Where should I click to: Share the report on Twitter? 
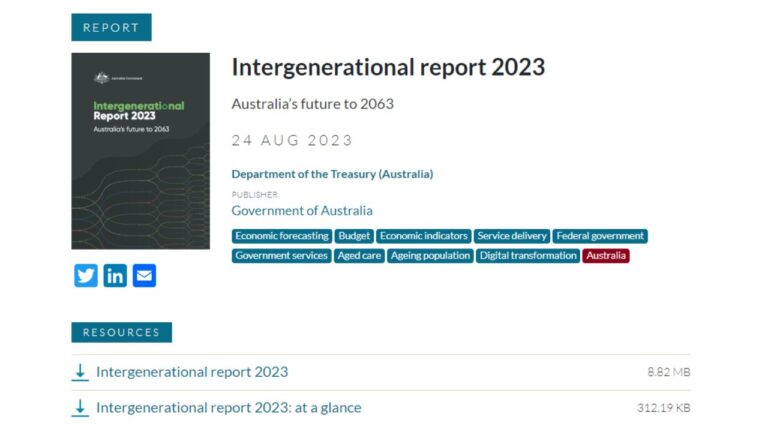click(x=86, y=276)
